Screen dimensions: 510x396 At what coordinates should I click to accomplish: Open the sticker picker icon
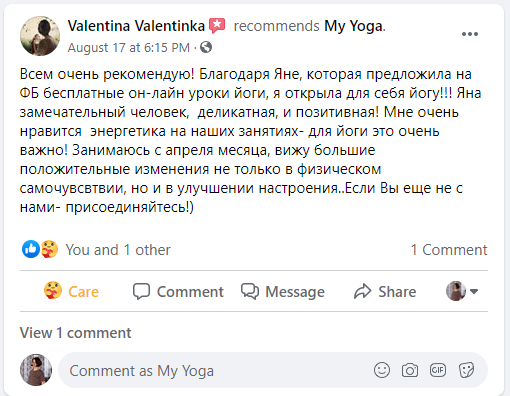pyautogui.click(x=466, y=370)
